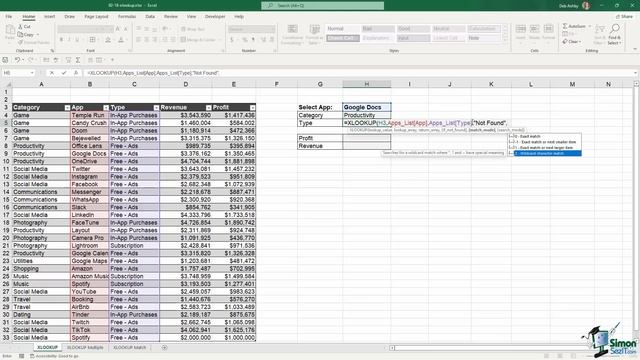
Task: Click the Format as Table icon
Action: click(x=315, y=29)
